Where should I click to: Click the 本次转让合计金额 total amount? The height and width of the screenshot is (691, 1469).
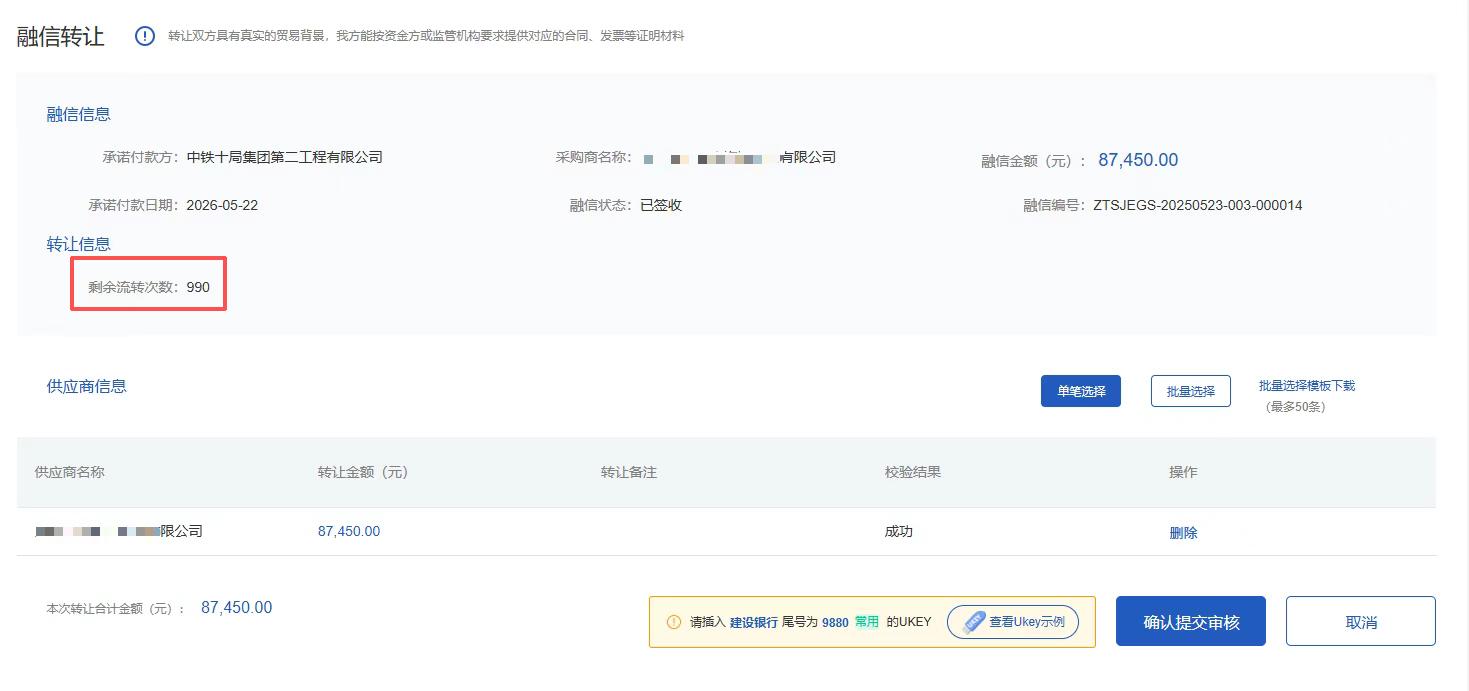(236, 606)
